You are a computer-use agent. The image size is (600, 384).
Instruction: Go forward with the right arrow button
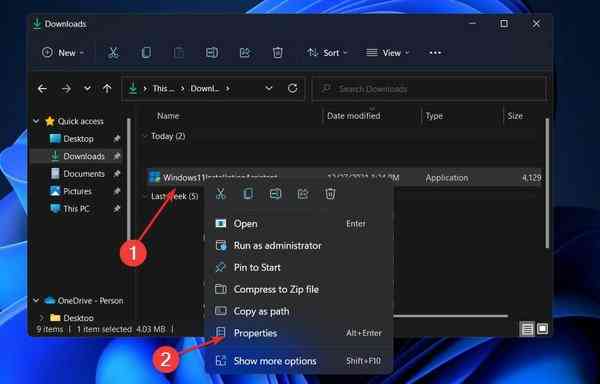click(x=67, y=89)
